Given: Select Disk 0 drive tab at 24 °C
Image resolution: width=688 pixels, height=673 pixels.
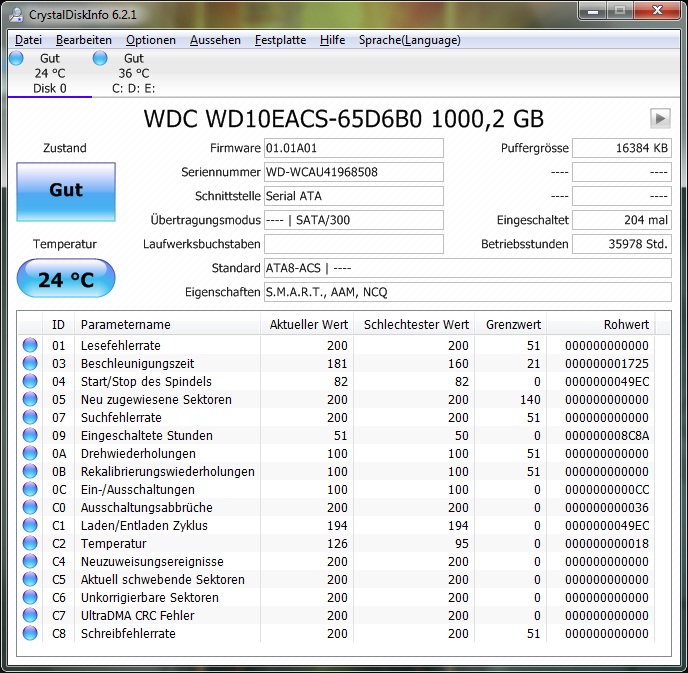Looking at the screenshot, I should pyautogui.click(x=50, y=73).
